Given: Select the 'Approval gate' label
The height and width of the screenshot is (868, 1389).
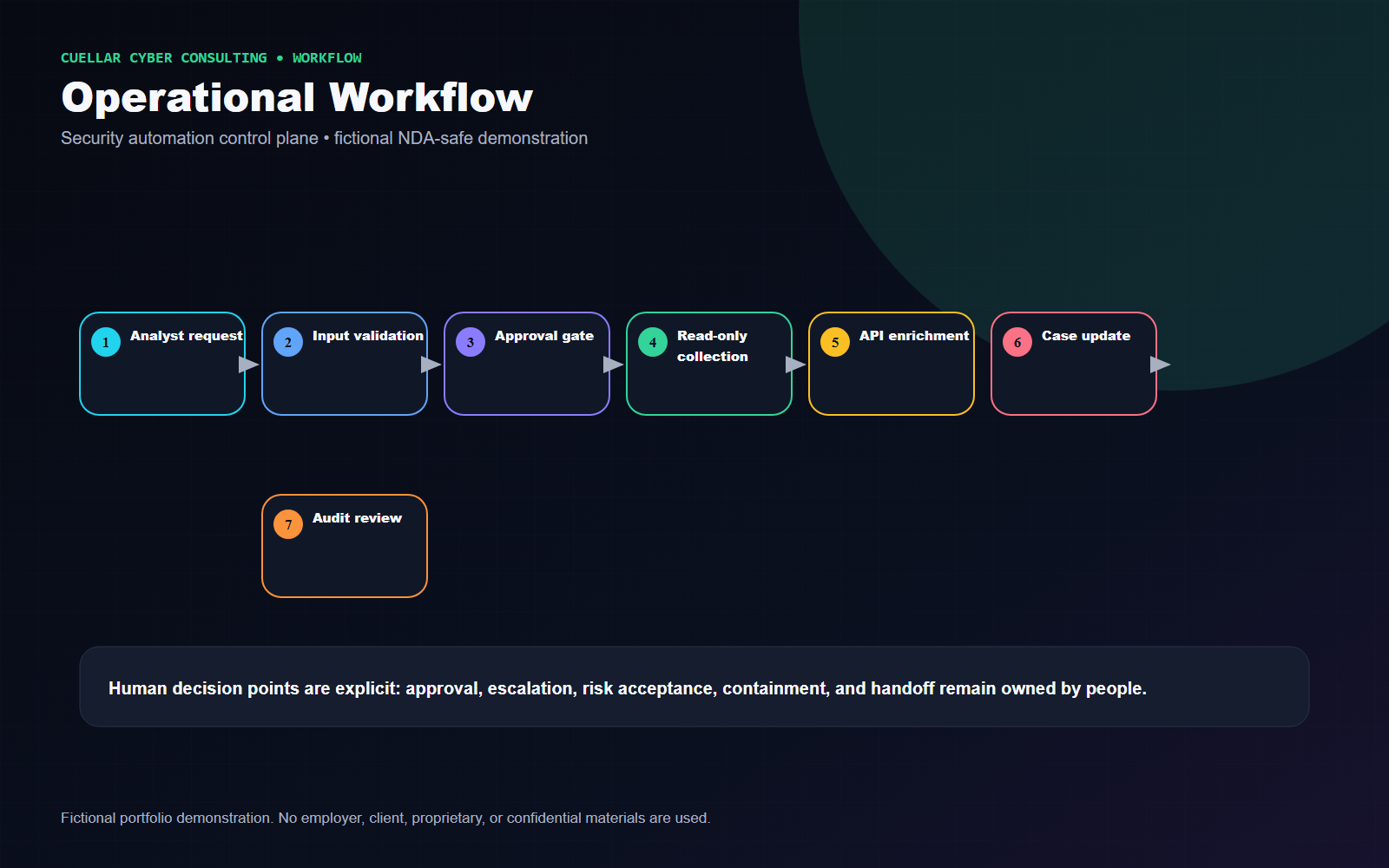Looking at the screenshot, I should pos(544,336).
